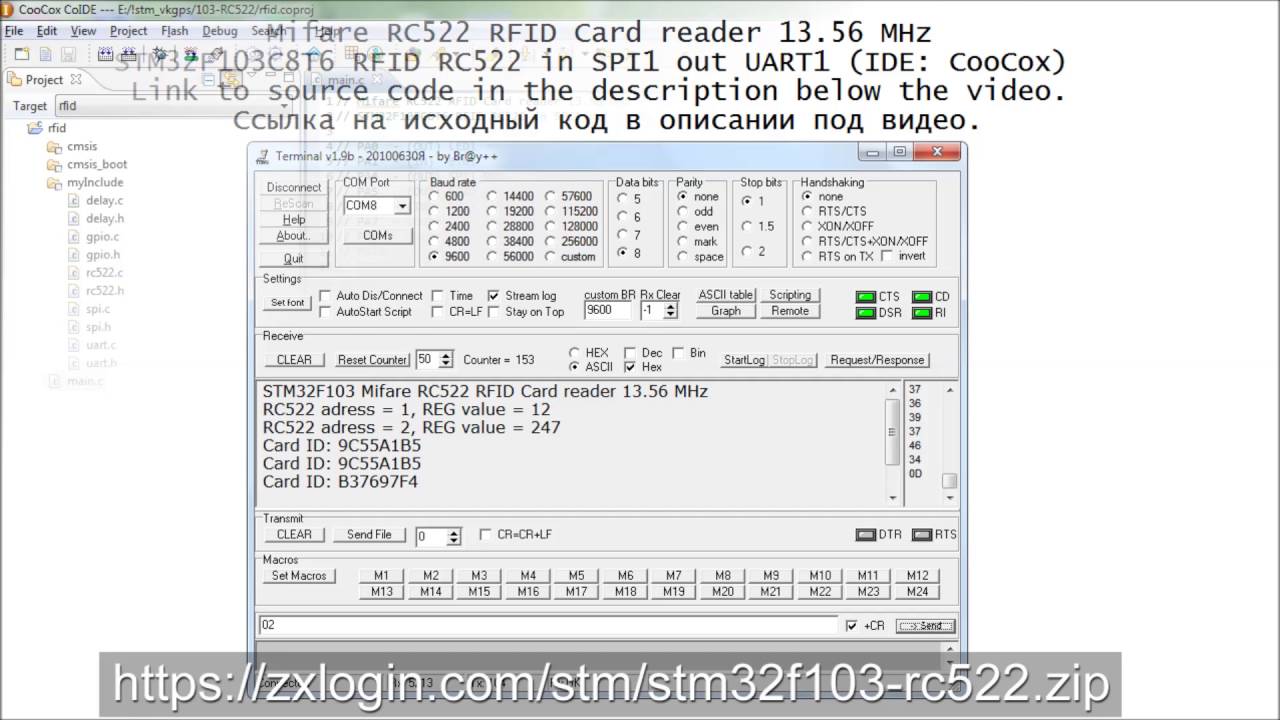Uncheck the Stream log checkbox
Image resolution: width=1280 pixels, height=720 pixels.
pos(494,296)
